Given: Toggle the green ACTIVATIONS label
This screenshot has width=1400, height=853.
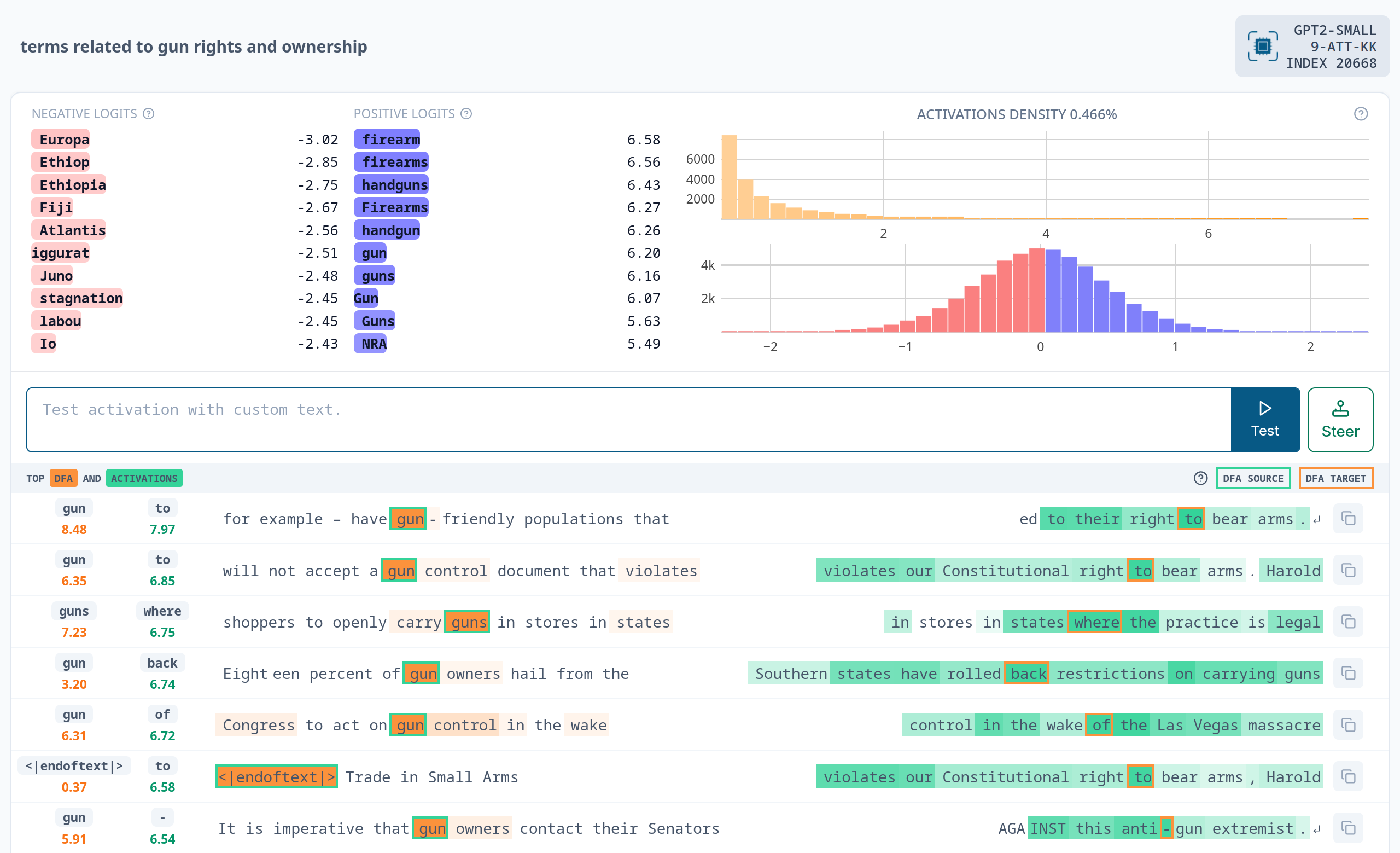Looking at the screenshot, I should pyautogui.click(x=144, y=479).
